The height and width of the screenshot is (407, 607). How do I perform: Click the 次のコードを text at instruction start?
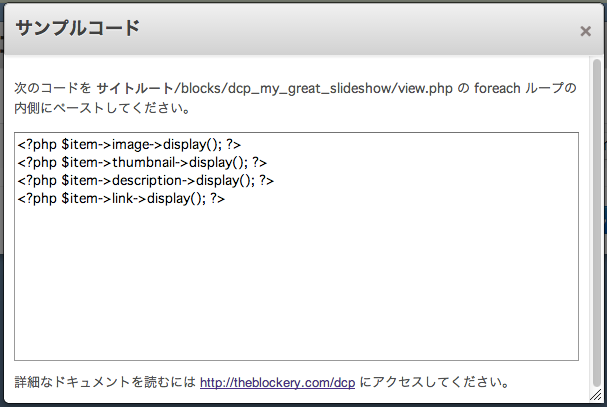51,89
